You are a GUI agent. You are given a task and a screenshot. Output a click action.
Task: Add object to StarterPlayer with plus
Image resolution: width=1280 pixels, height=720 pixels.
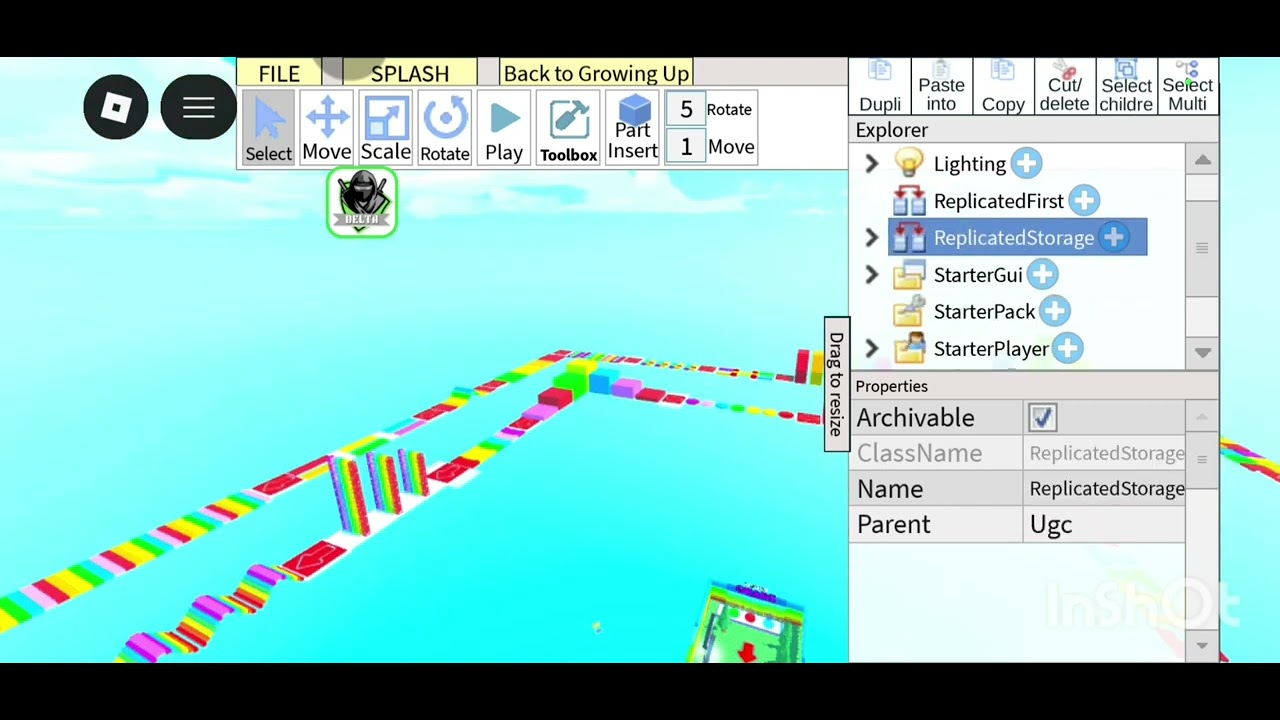pos(1068,348)
